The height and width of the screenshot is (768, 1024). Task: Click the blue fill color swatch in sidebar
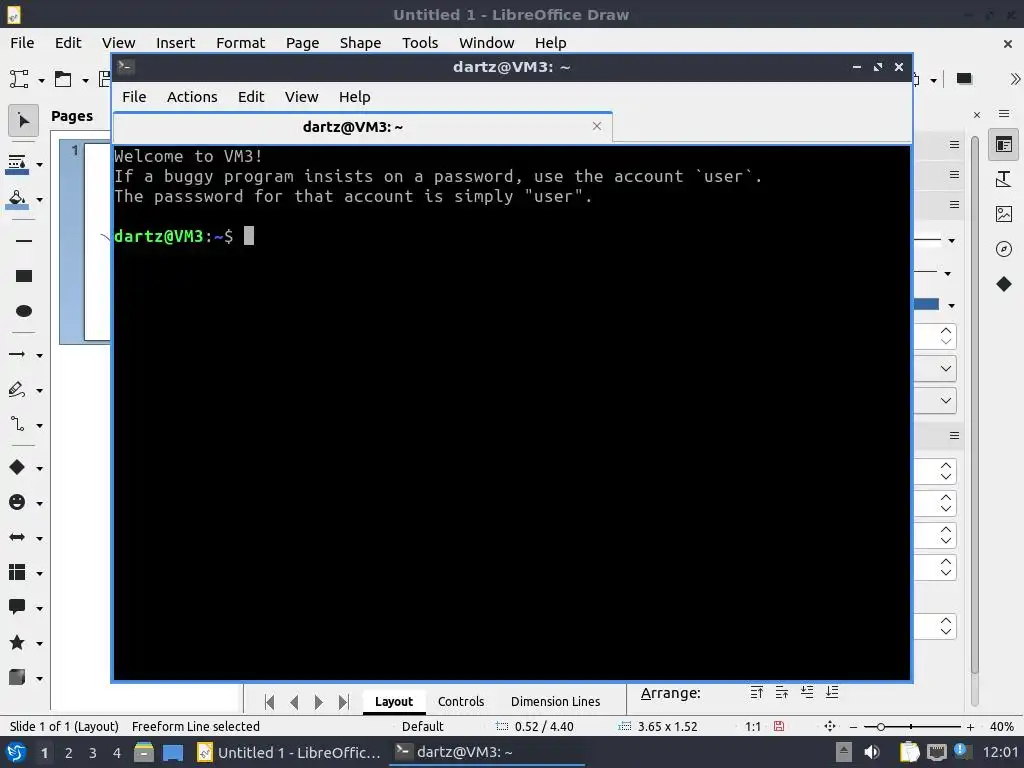tap(927, 305)
